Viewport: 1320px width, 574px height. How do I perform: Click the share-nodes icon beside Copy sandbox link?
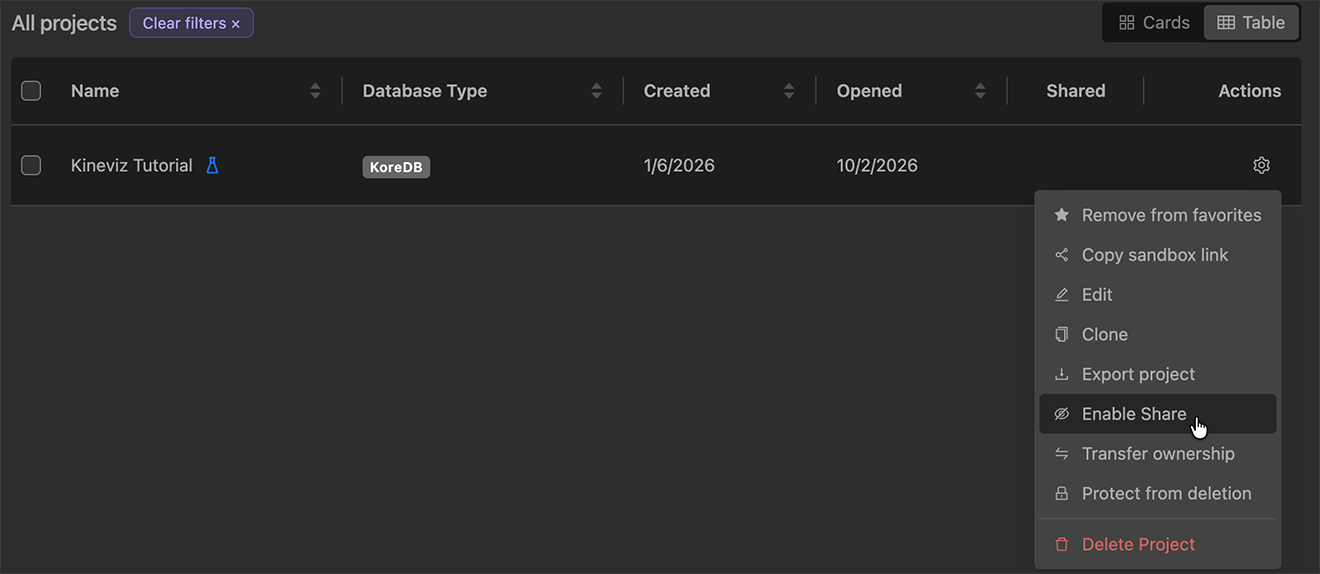point(1062,255)
